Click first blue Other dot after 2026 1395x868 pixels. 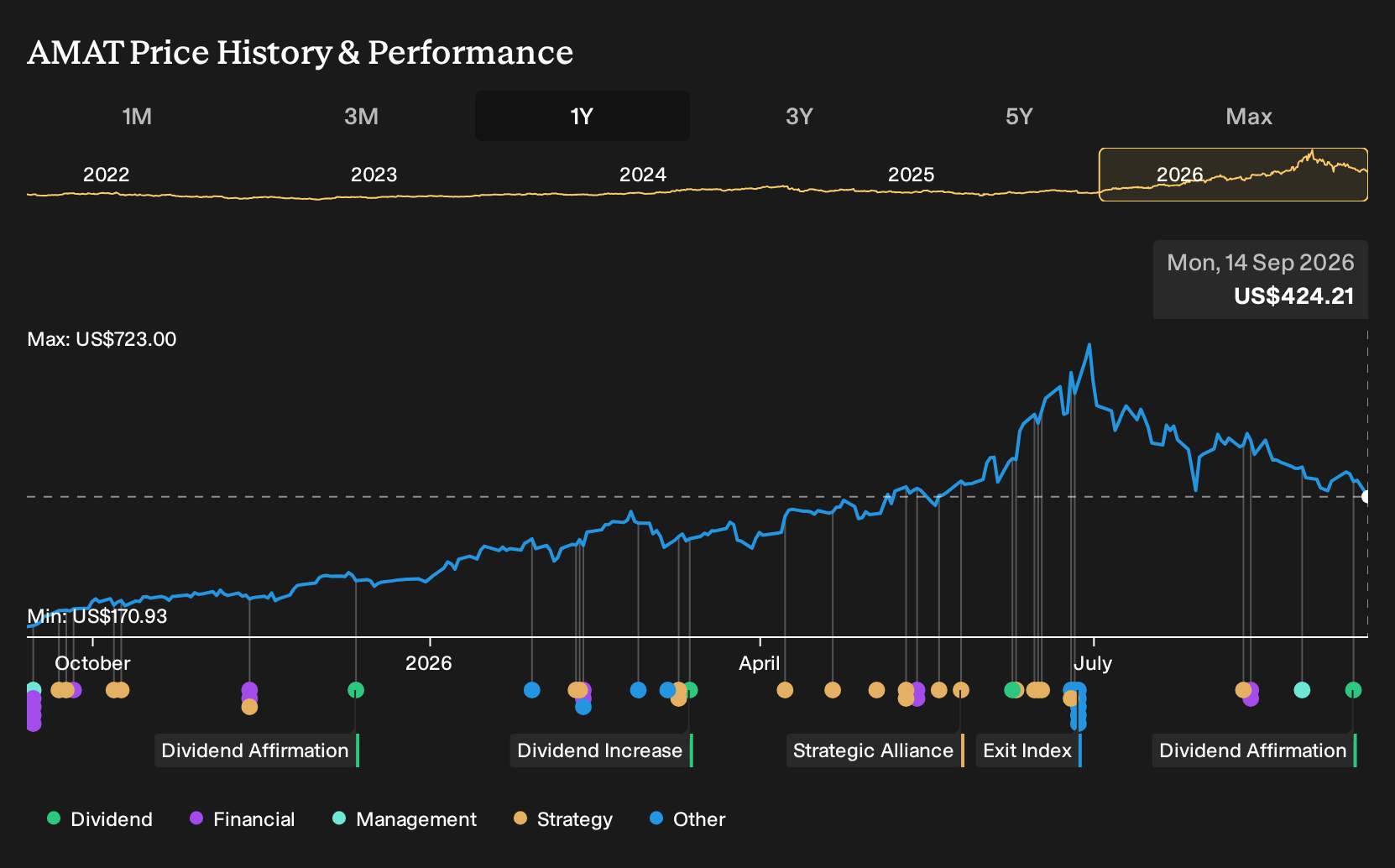click(x=531, y=690)
